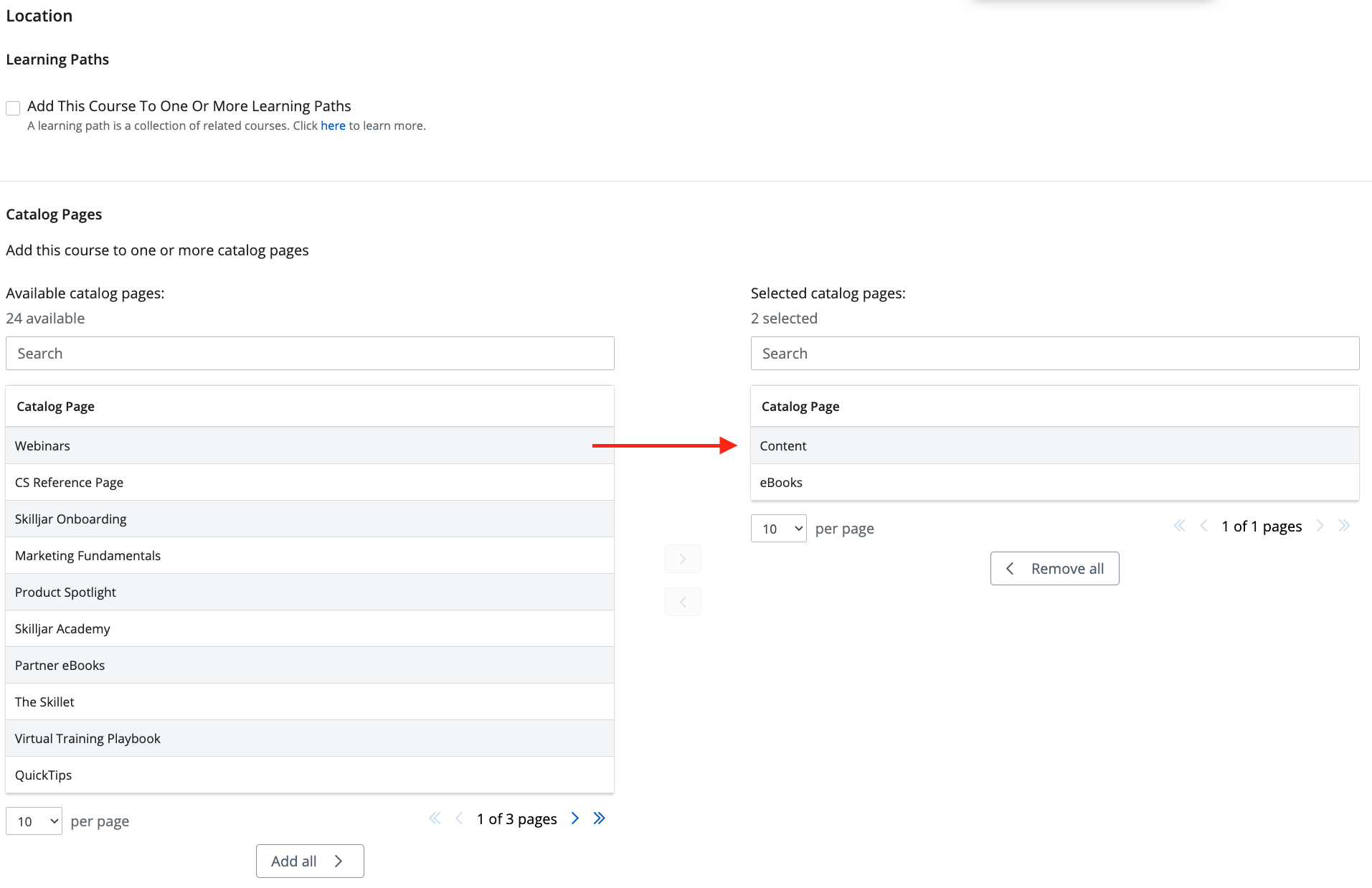Click the Remove all button

click(1054, 568)
